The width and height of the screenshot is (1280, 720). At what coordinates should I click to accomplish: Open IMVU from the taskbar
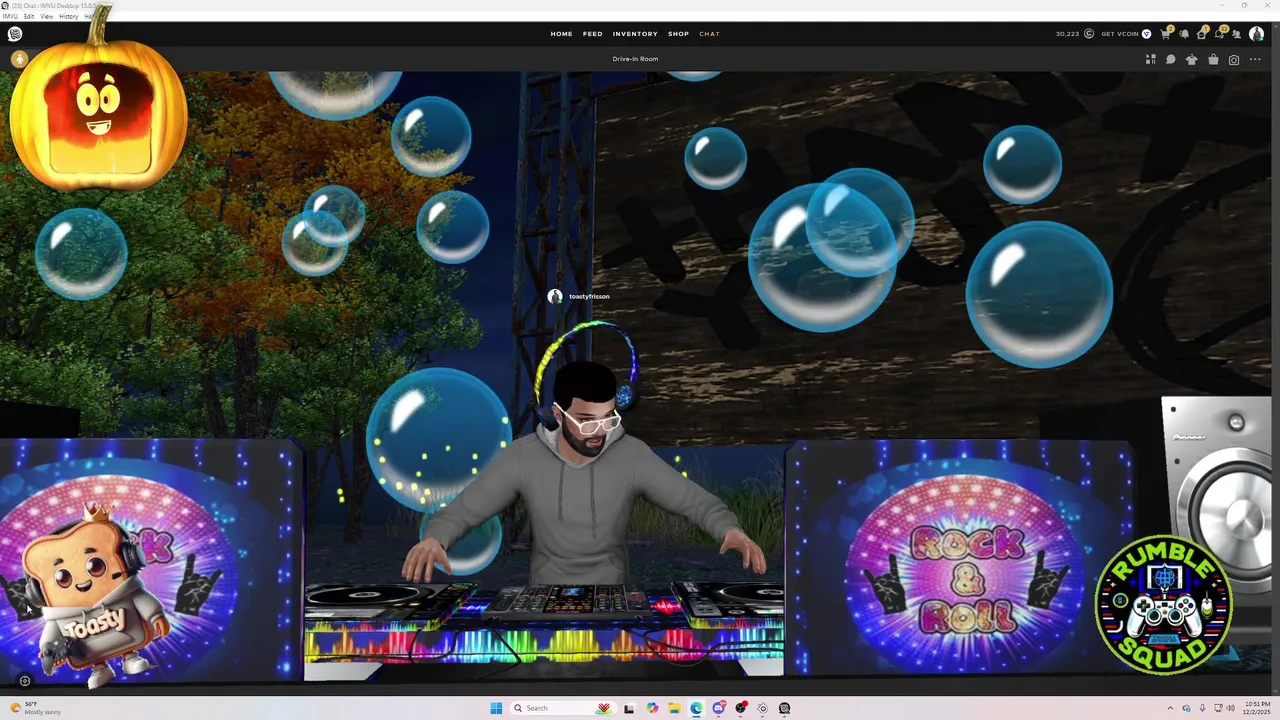784,708
